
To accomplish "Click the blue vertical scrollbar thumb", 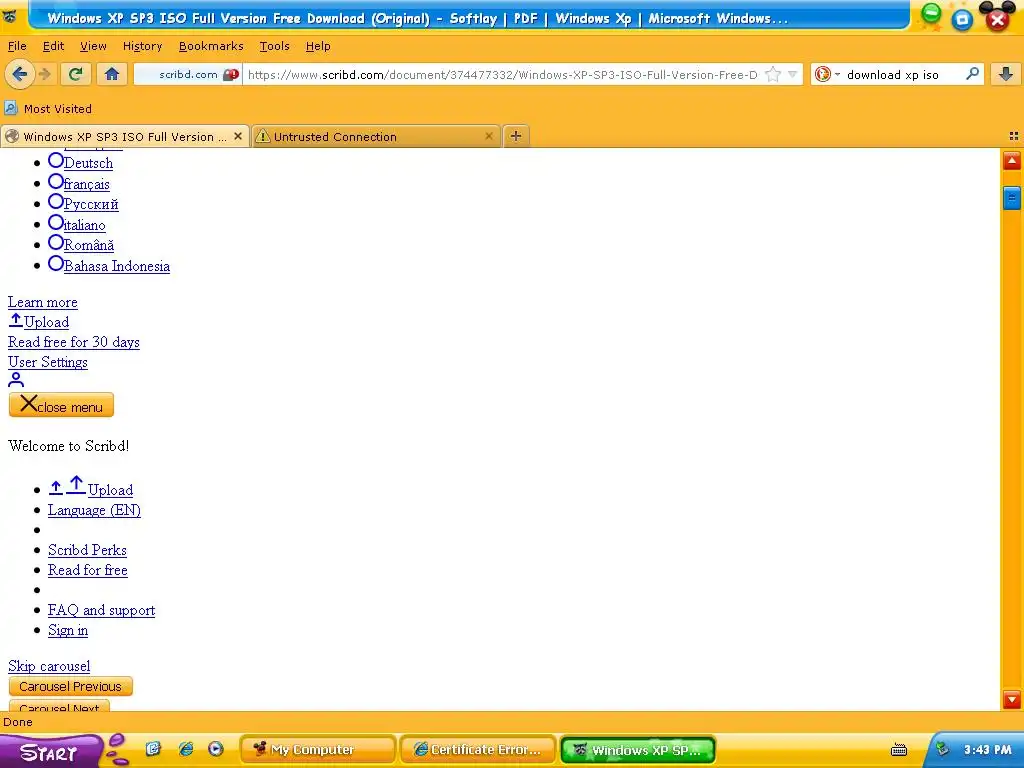I will [x=1012, y=197].
